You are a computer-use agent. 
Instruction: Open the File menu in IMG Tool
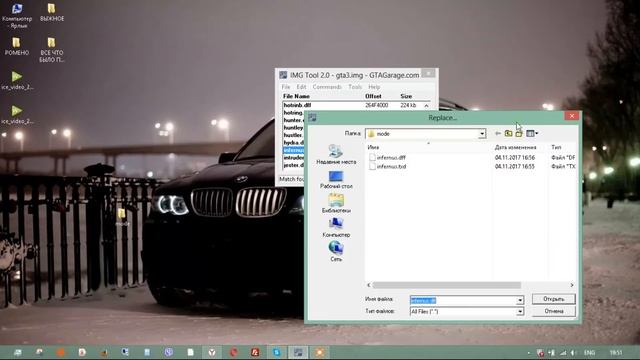pyautogui.click(x=286, y=87)
